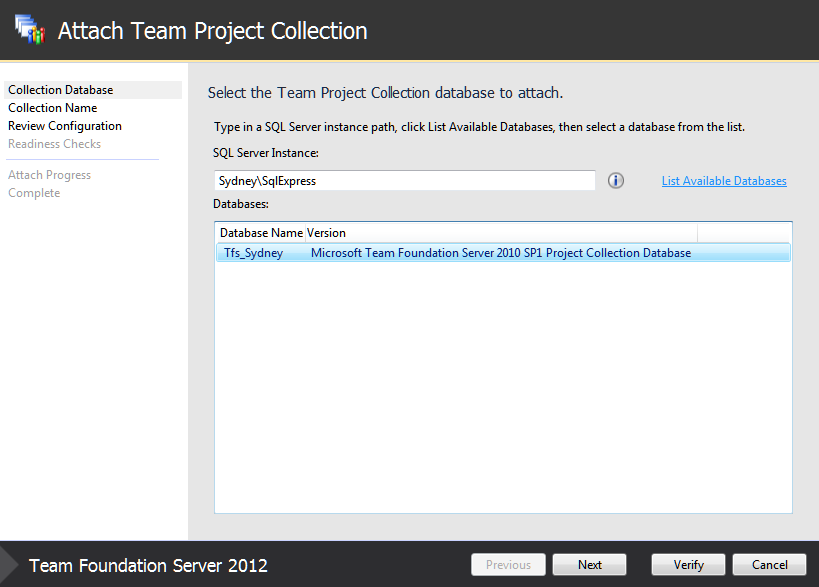Click the Next button
819x587 pixels.
pos(589,565)
